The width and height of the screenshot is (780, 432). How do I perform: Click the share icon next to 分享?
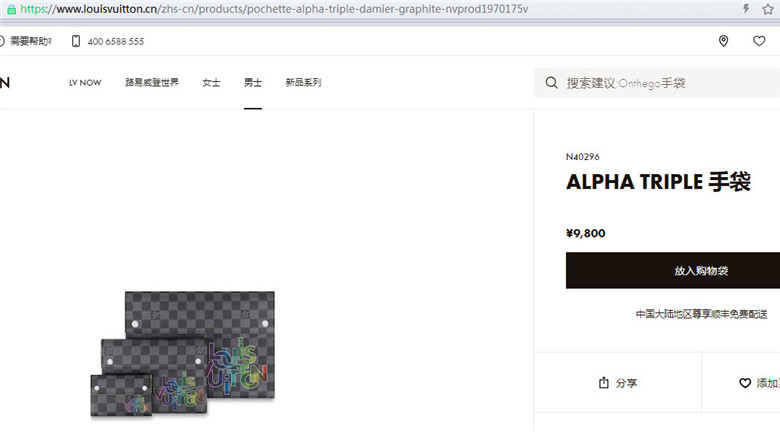603,382
